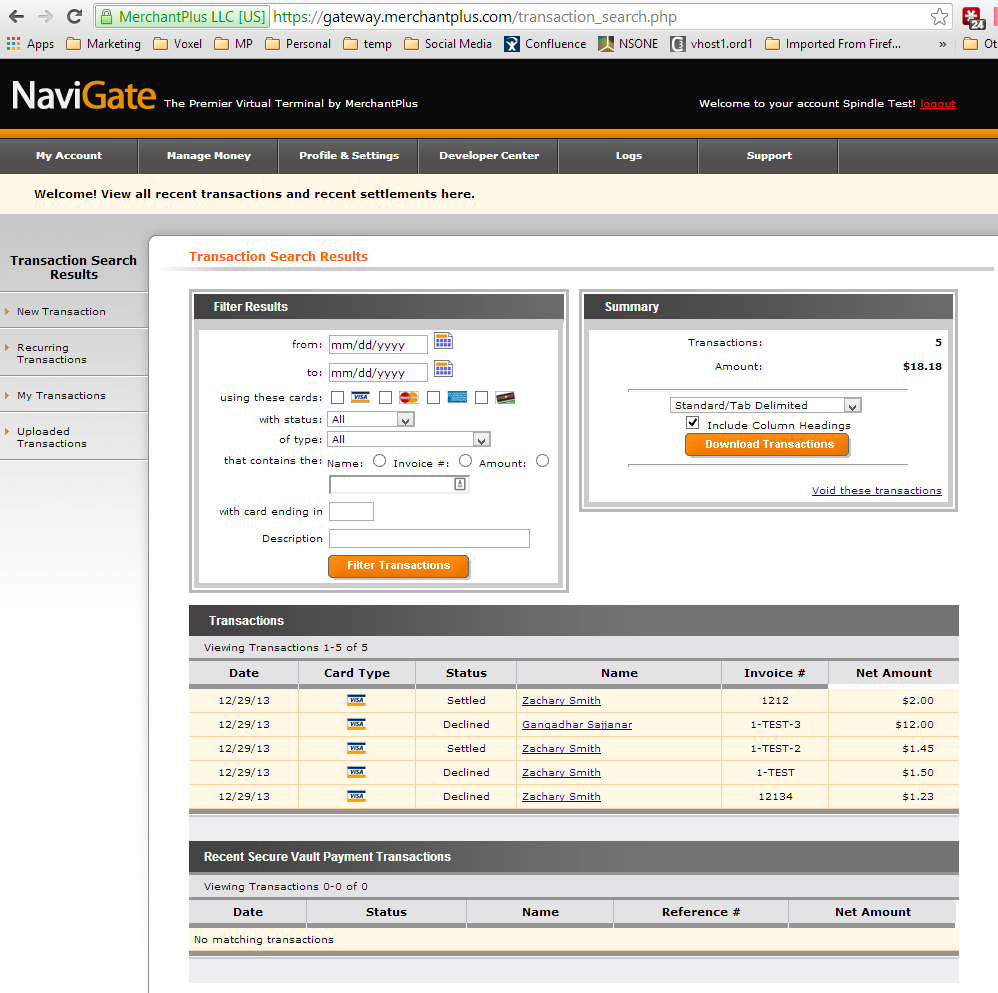The image size is (998, 993).
Task: Click the browser back arrow
Action: (17, 16)
